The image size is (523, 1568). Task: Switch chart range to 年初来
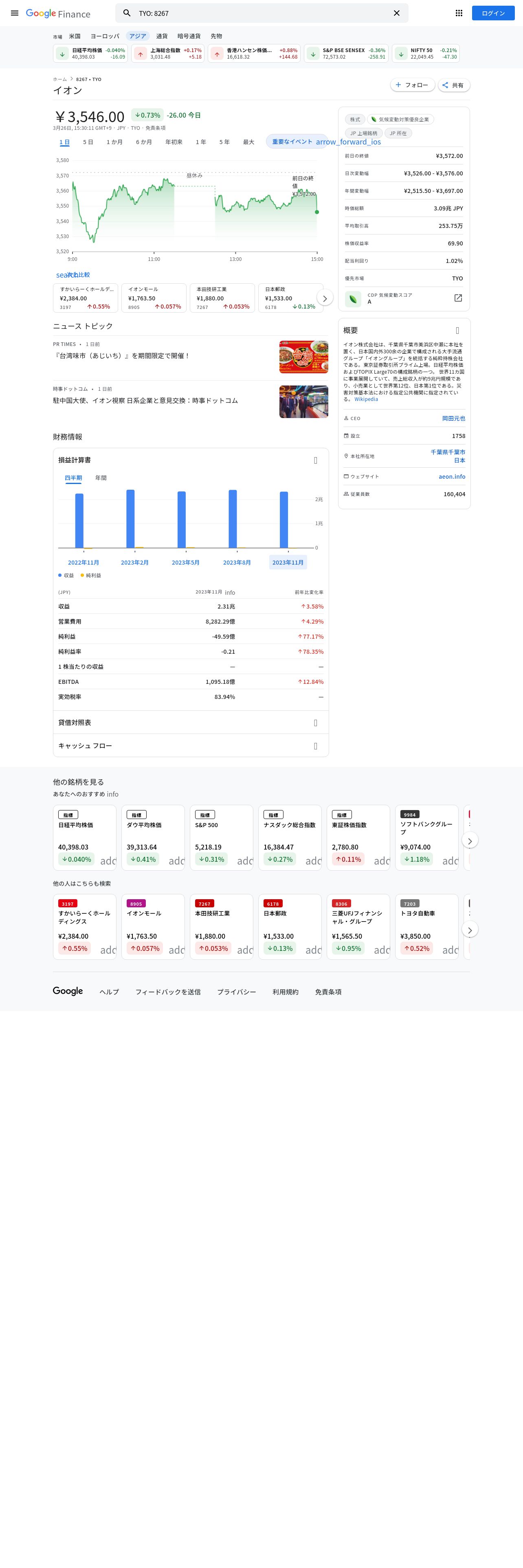coord(174,142)
